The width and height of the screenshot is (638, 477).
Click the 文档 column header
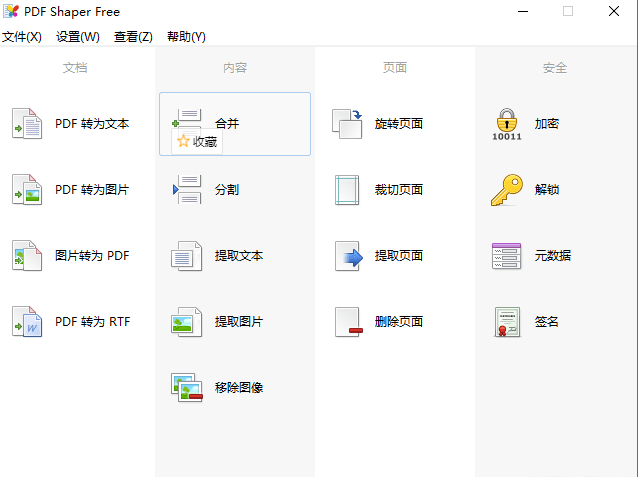tap(75, 68)
